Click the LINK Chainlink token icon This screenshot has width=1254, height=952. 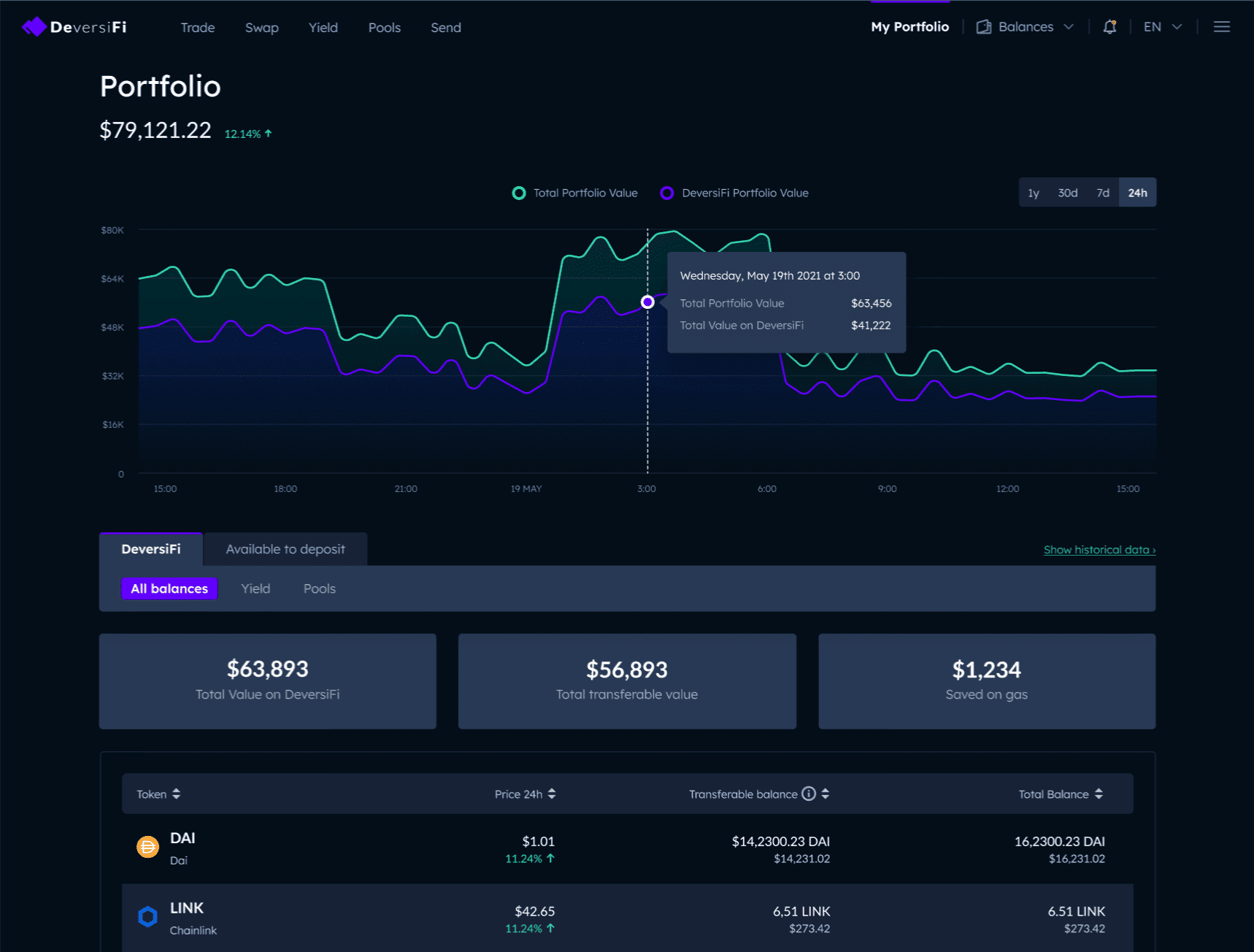click(x=147, y=917)
